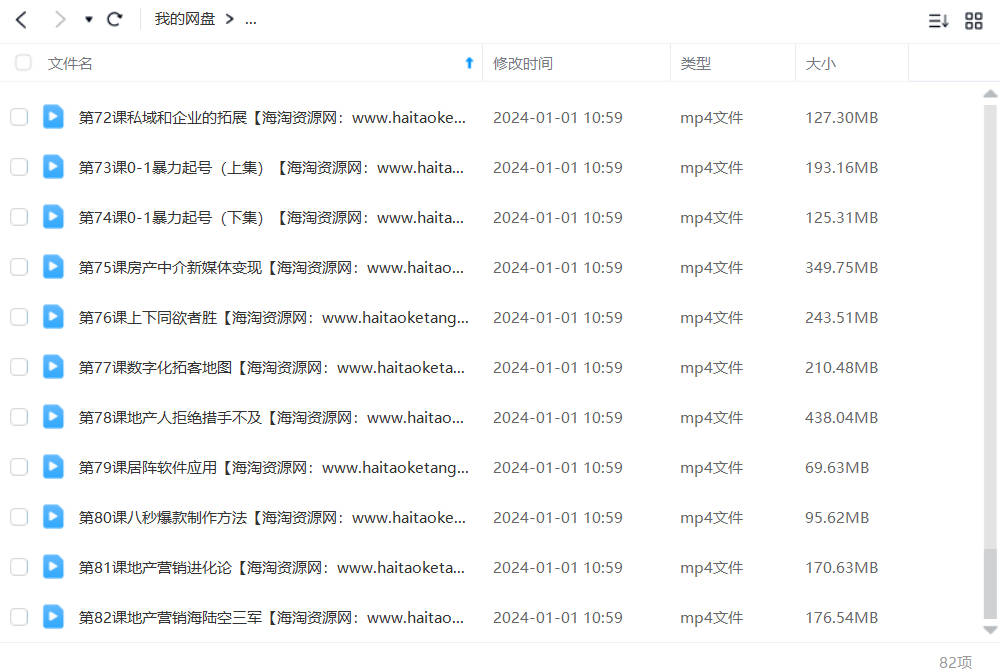Open the navigation history dropdown arrow
The image size is (1000, 672).
click(89, 20)
